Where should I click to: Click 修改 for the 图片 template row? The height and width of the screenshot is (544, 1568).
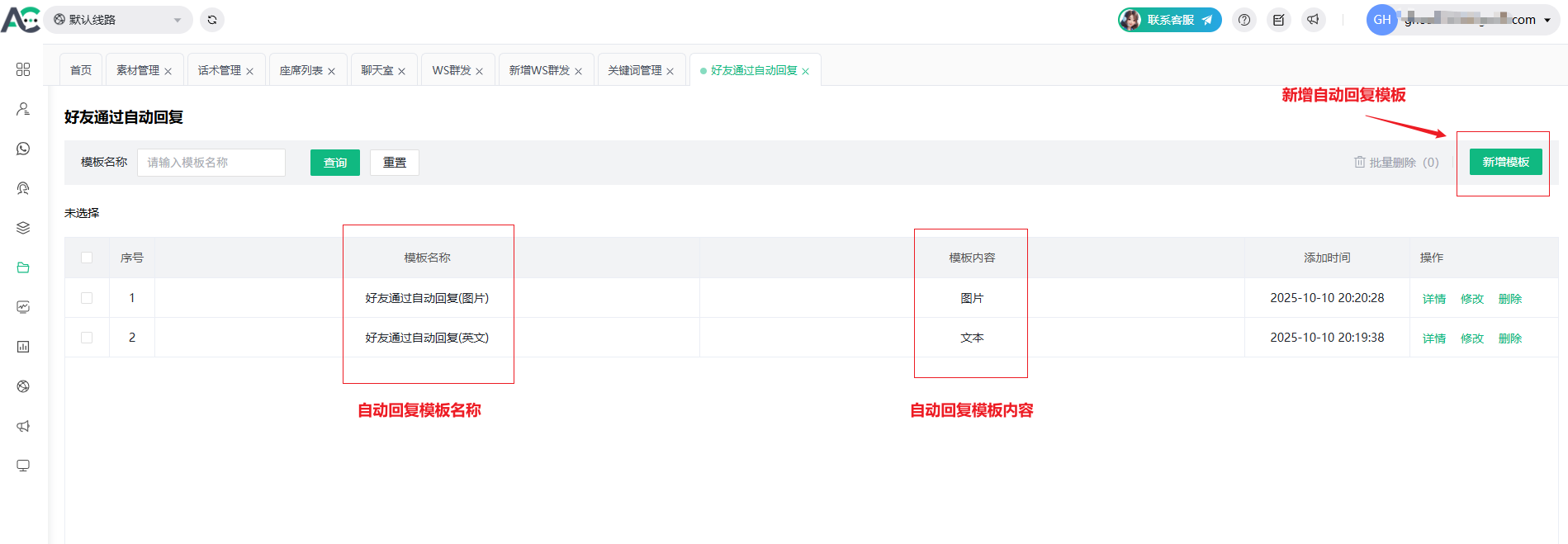(x=1471, y=299)
